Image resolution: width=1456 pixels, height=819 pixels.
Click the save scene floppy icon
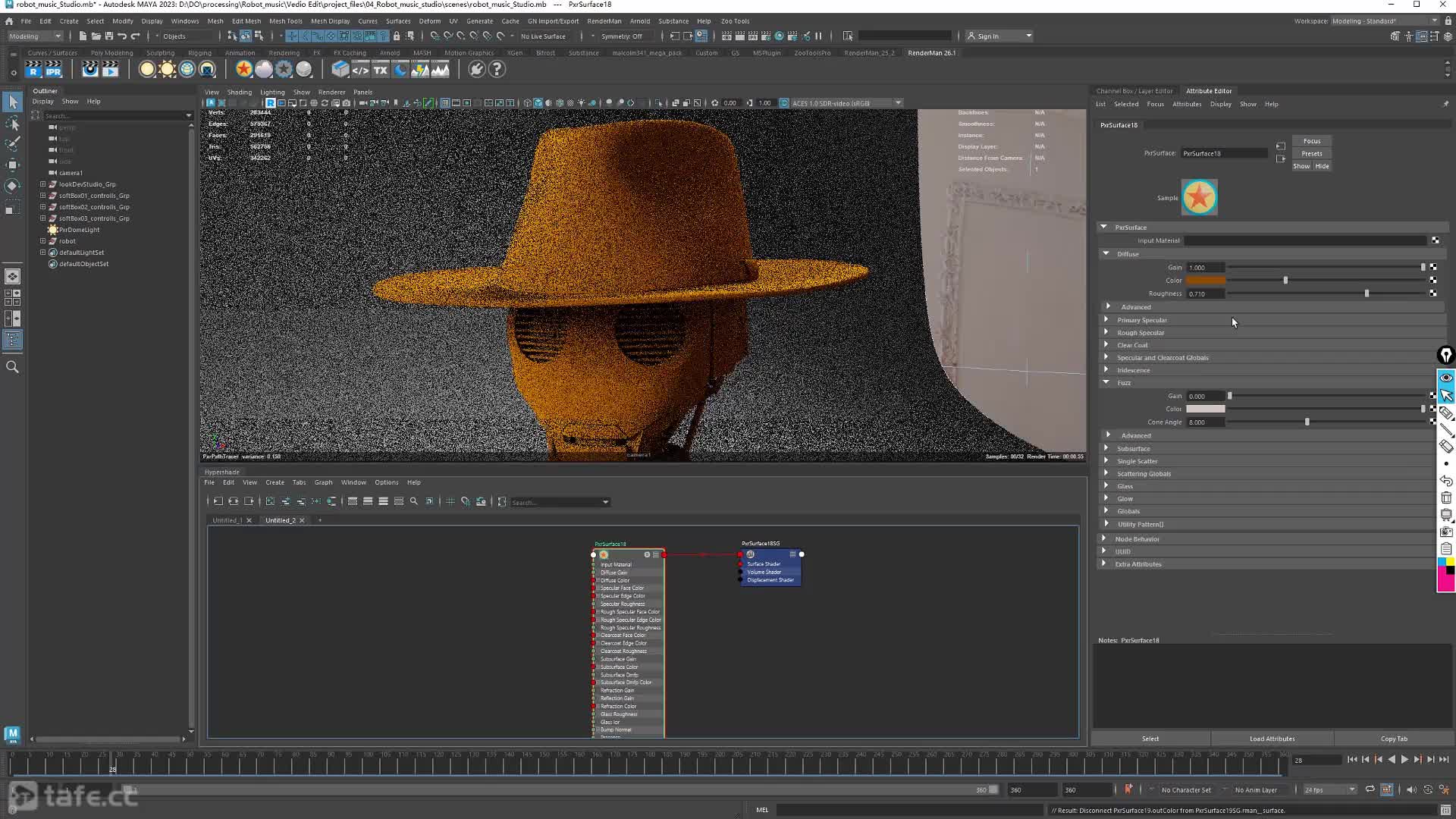(x=109, y=36)
